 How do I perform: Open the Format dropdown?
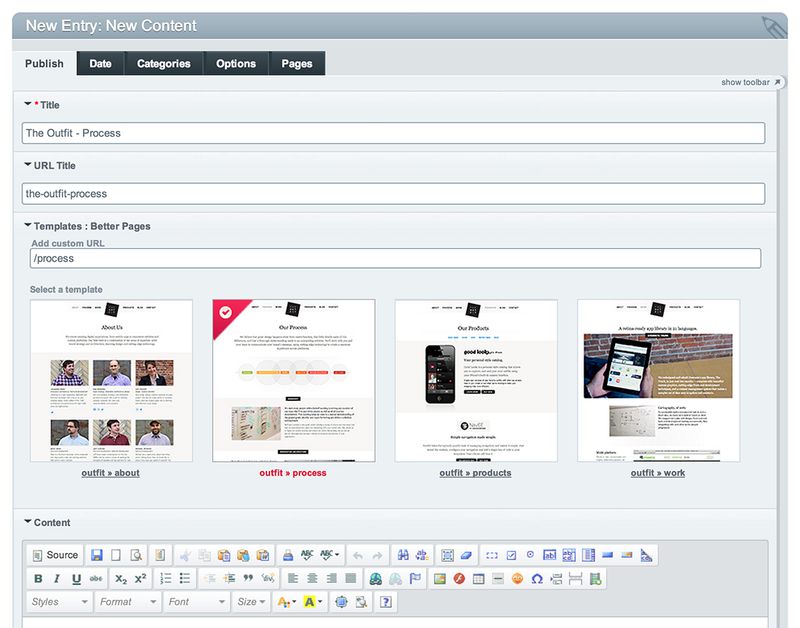tap(127, 602)
